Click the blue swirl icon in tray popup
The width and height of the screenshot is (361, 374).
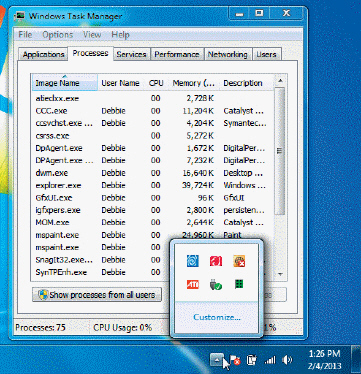click(193, 261)
